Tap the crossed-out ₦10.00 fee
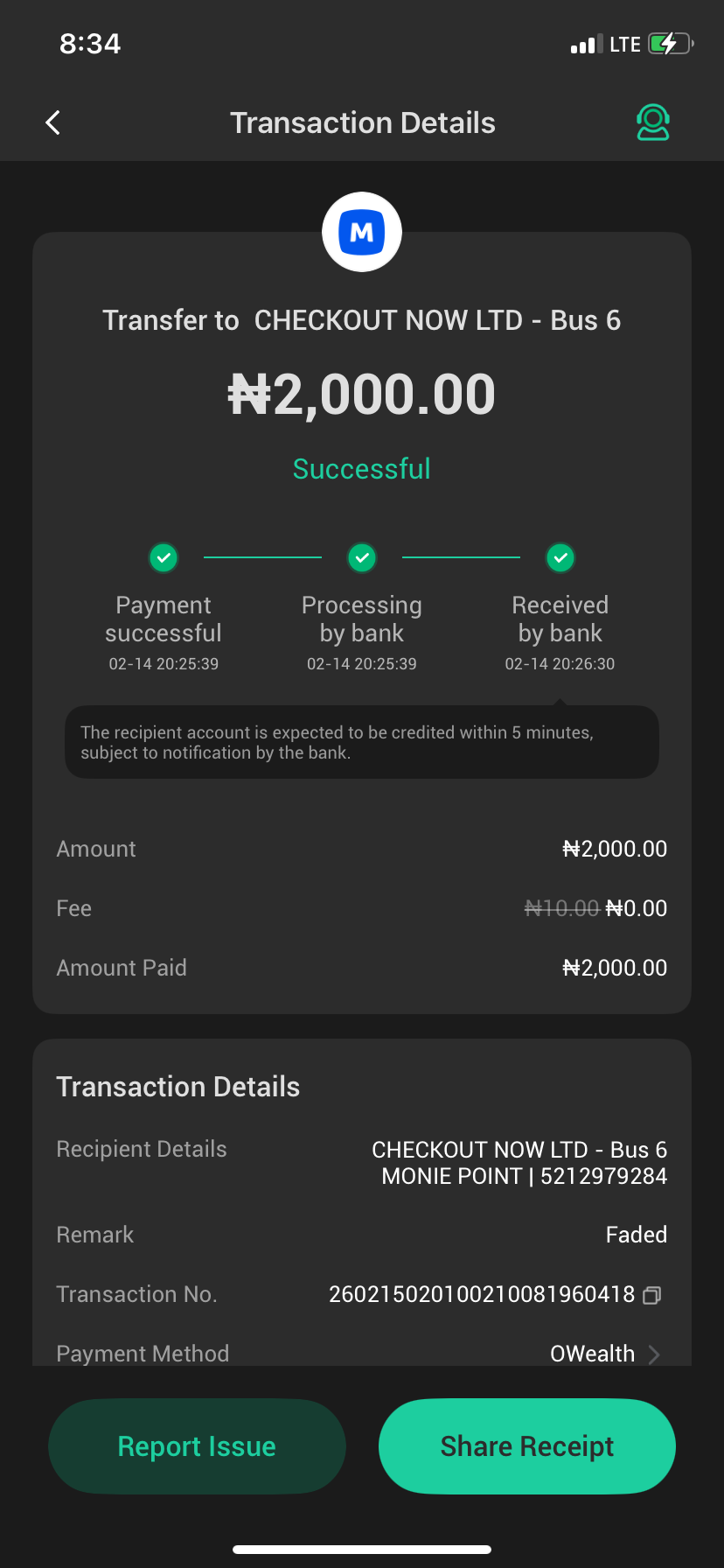The height and width of the screenshot is (1568, 724). [561, 908]
